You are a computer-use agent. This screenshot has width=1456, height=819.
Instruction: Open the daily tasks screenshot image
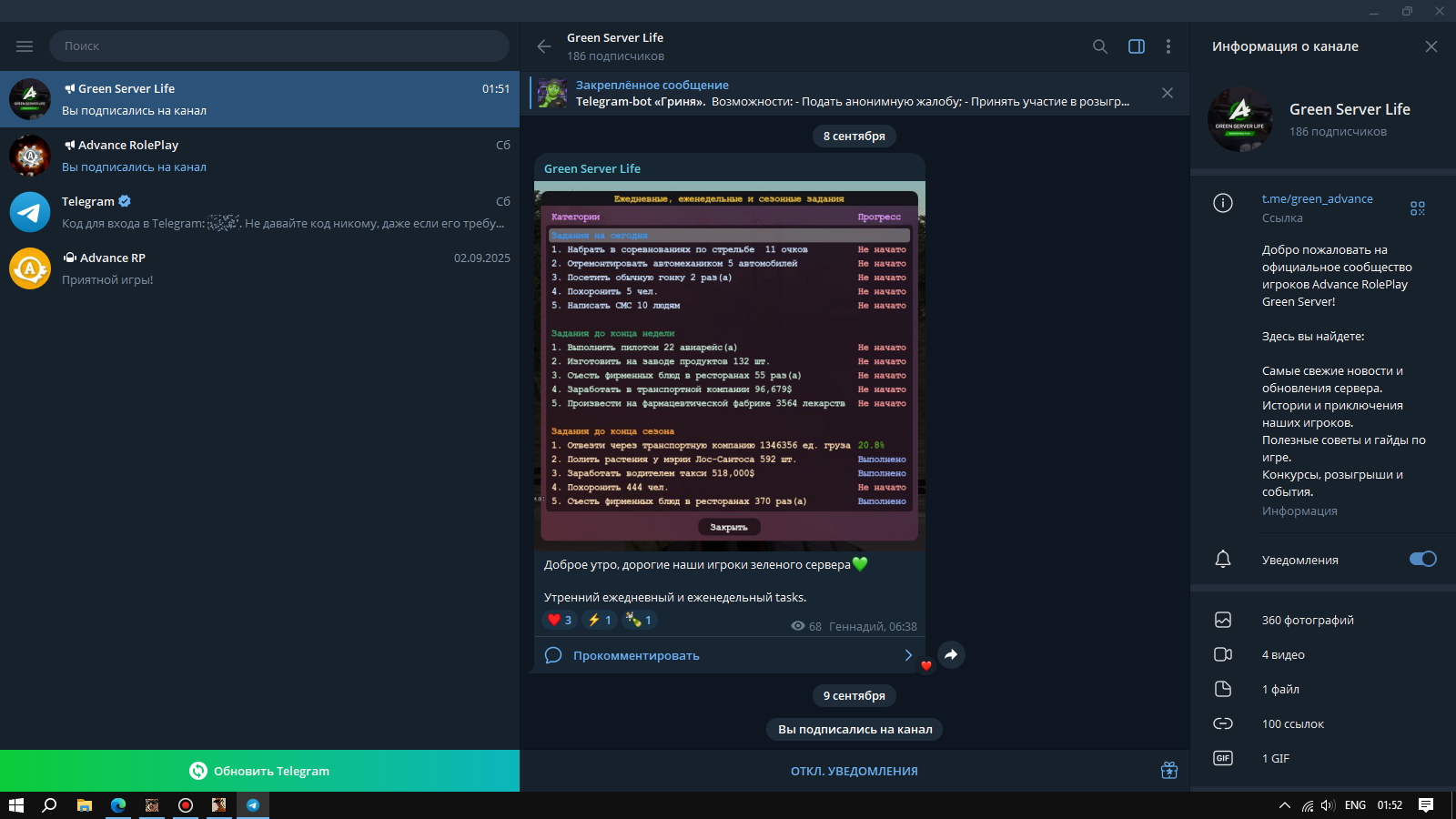730,366
